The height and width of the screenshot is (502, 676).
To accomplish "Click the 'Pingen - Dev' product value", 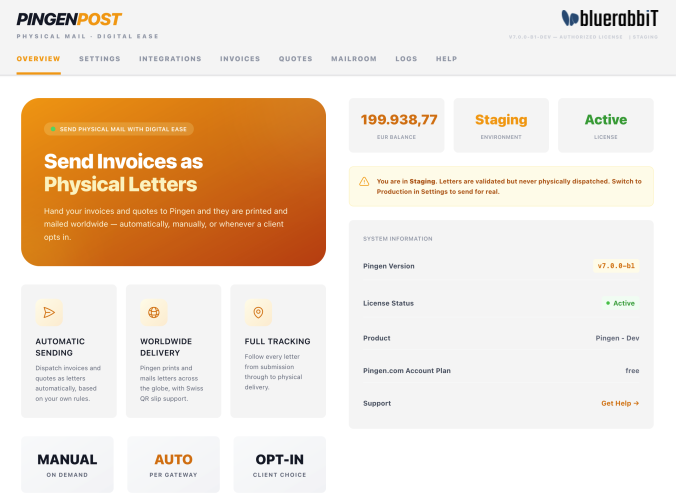I will click(617, 338).
